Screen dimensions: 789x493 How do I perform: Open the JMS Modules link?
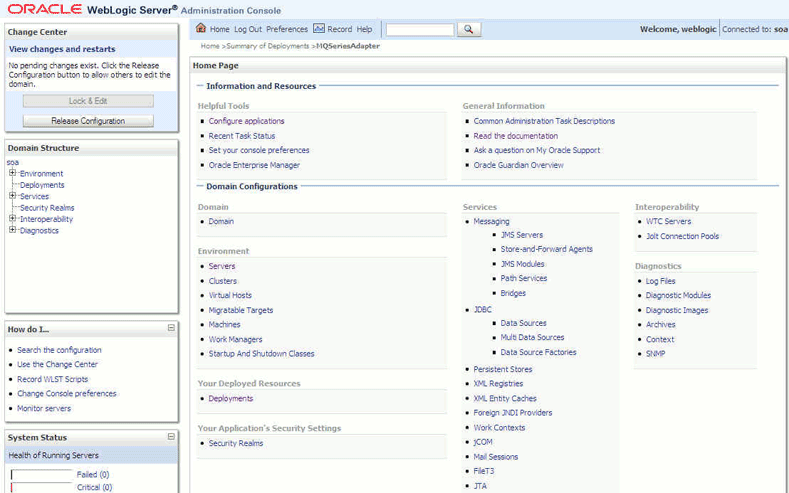[522, 264]
